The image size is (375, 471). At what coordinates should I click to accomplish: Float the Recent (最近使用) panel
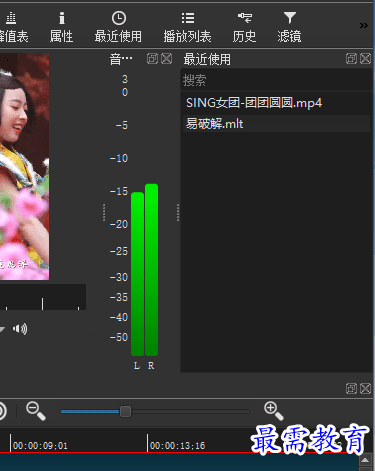pos(351,59)
